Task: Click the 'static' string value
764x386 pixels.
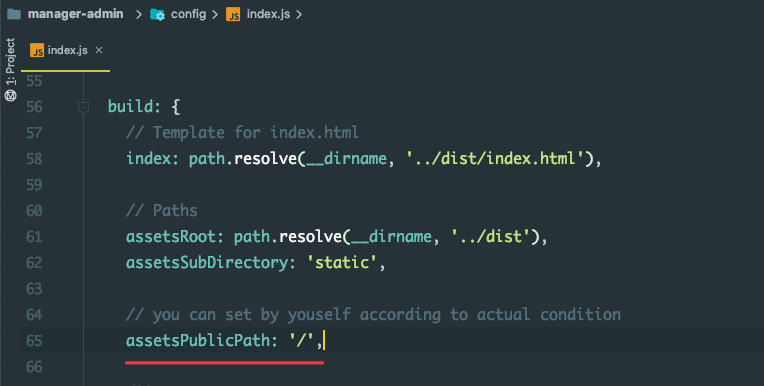Action: pos(342,263)
